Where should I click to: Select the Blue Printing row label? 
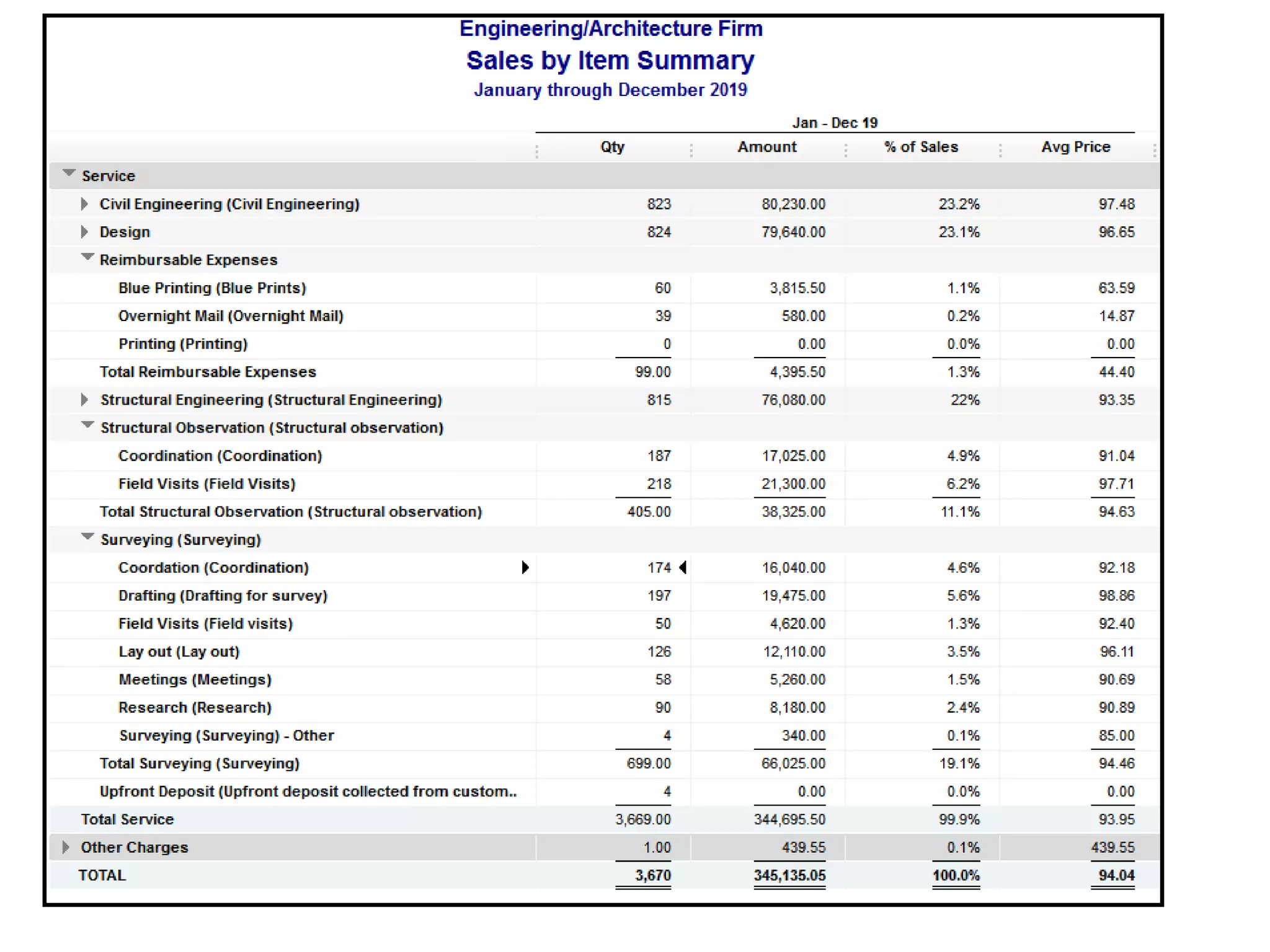coord(212,288)
